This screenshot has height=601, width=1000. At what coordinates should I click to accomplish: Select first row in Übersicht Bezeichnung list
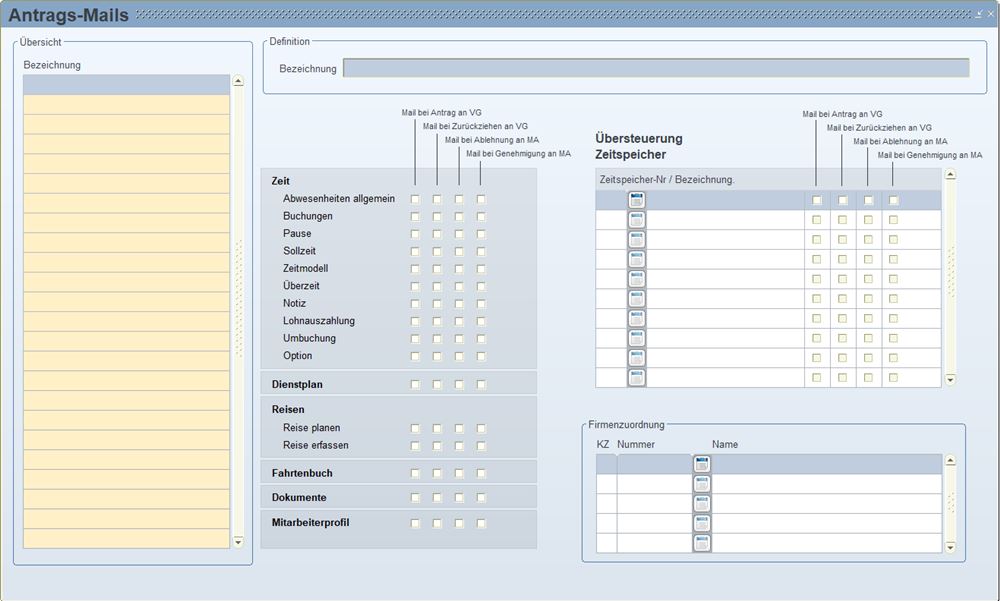pyautogui.click(x=126, y=85)
